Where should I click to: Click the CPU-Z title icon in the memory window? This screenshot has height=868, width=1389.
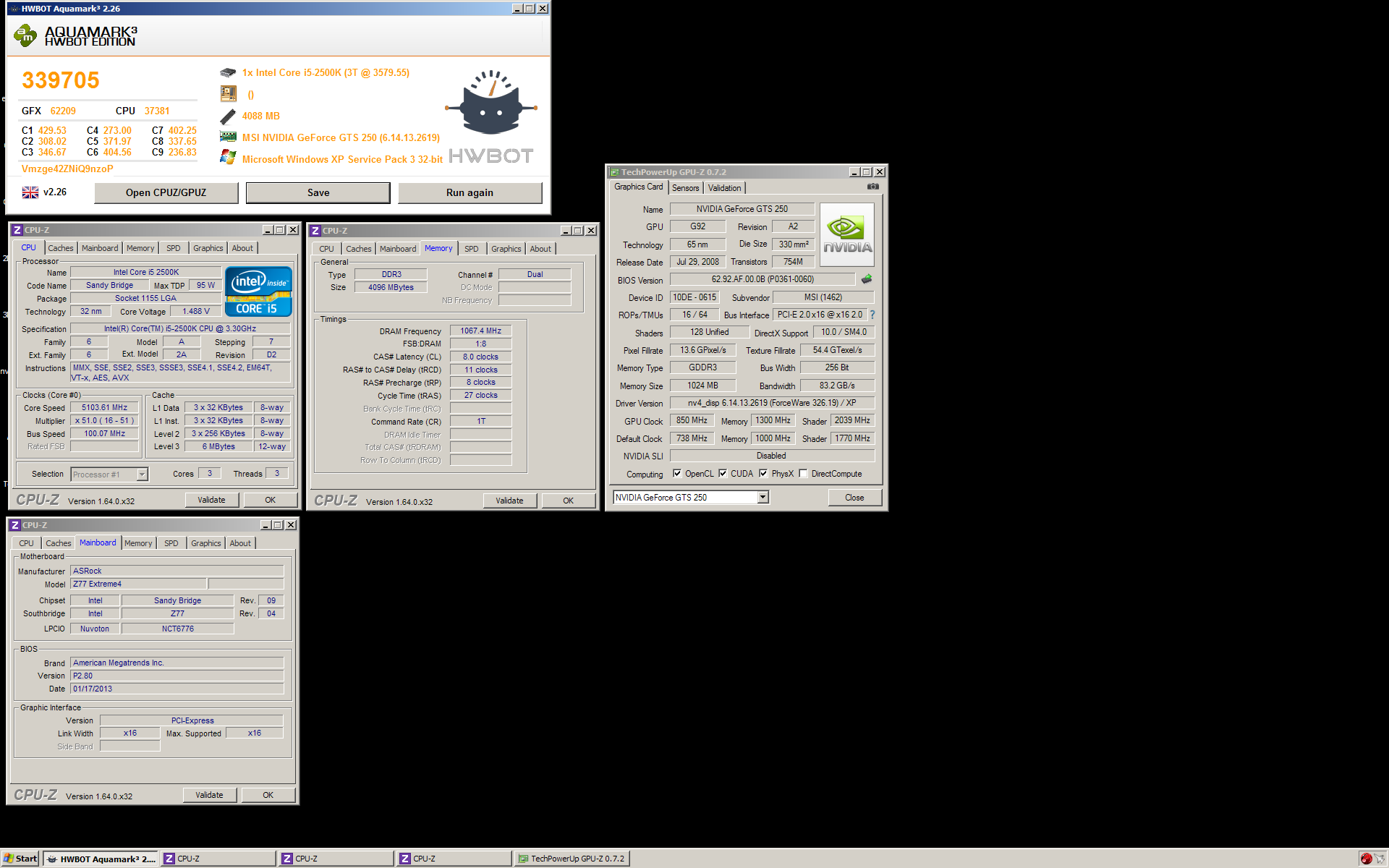click(315, 231)
